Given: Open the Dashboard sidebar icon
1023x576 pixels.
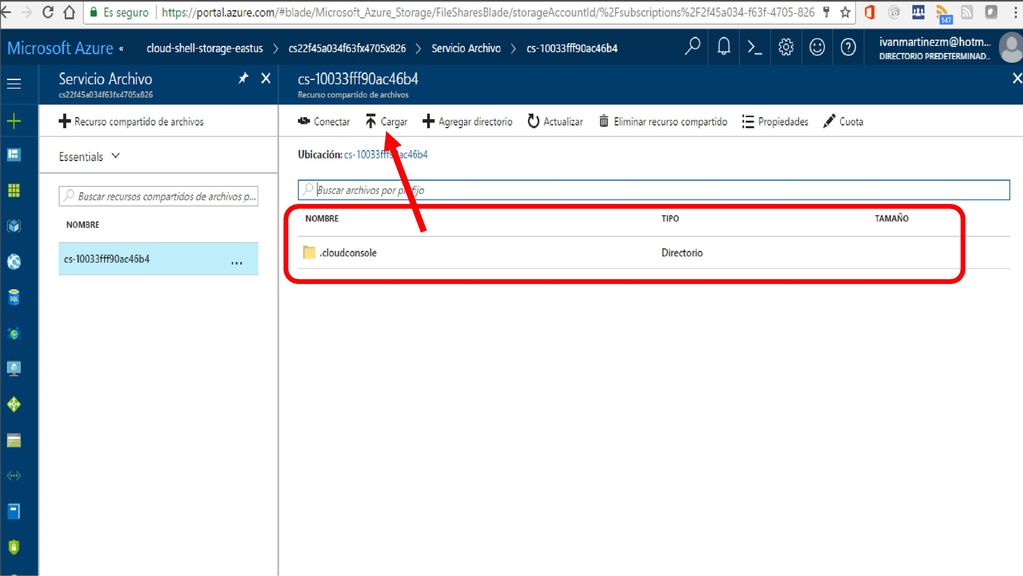Looking at the screenshot, I should tap(14, 155).
